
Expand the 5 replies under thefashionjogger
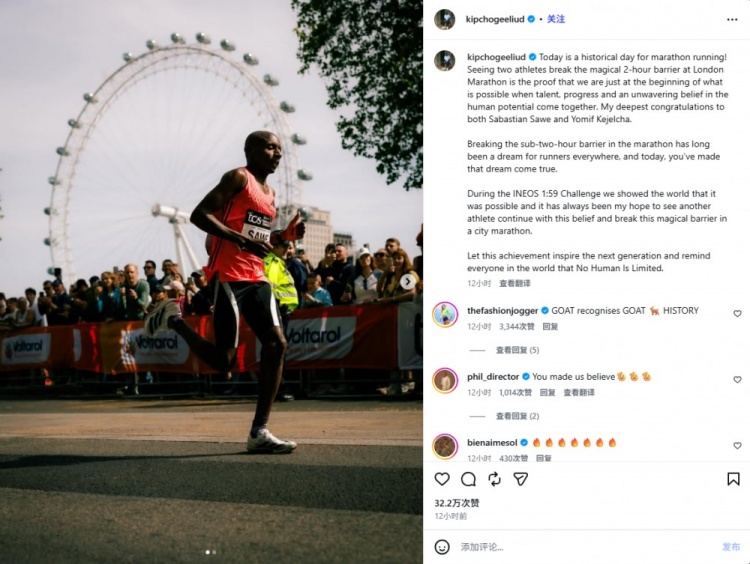pyautogui.click(x=517, y=350)
